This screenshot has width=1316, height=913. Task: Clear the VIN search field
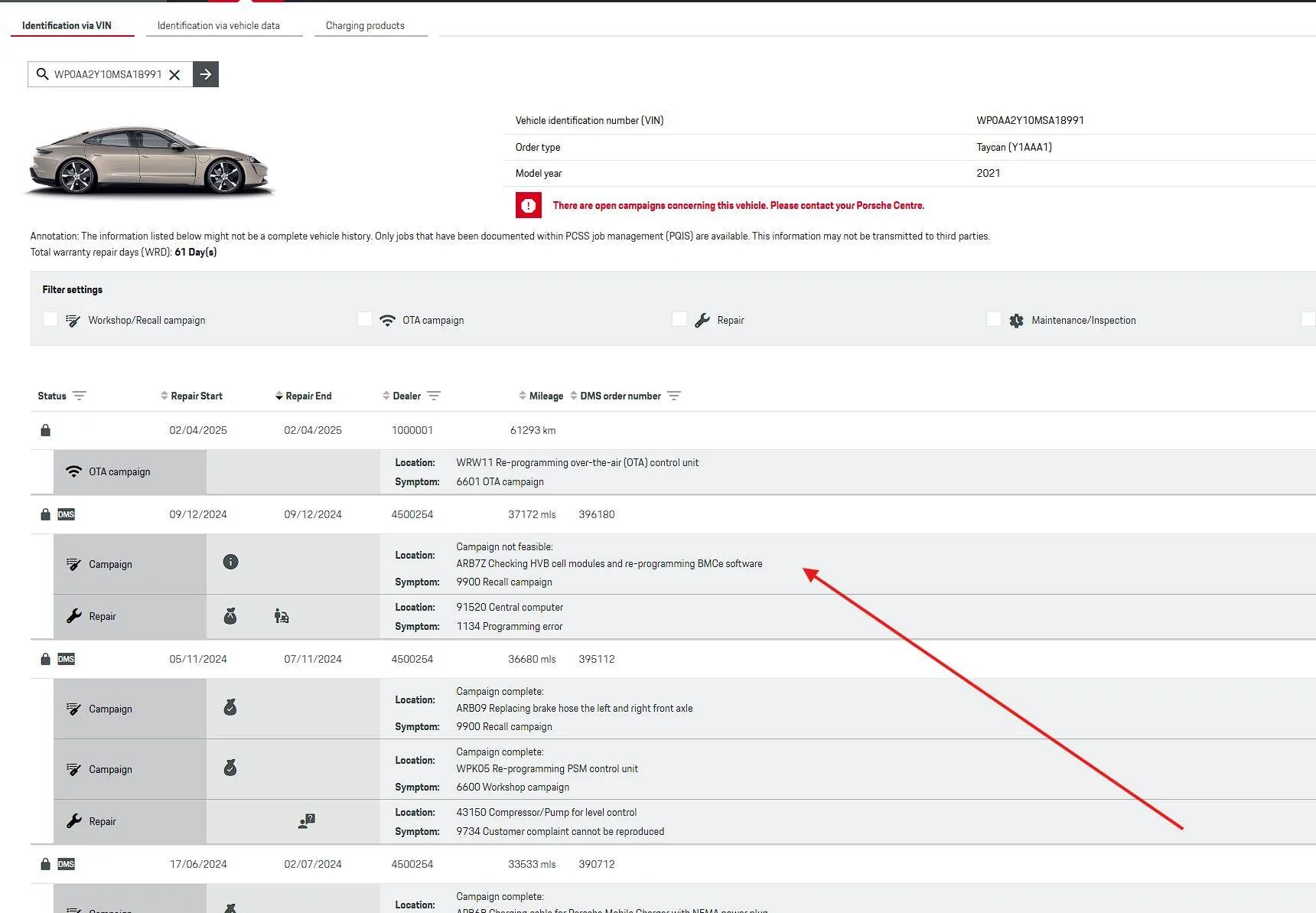tap(174, 74)
